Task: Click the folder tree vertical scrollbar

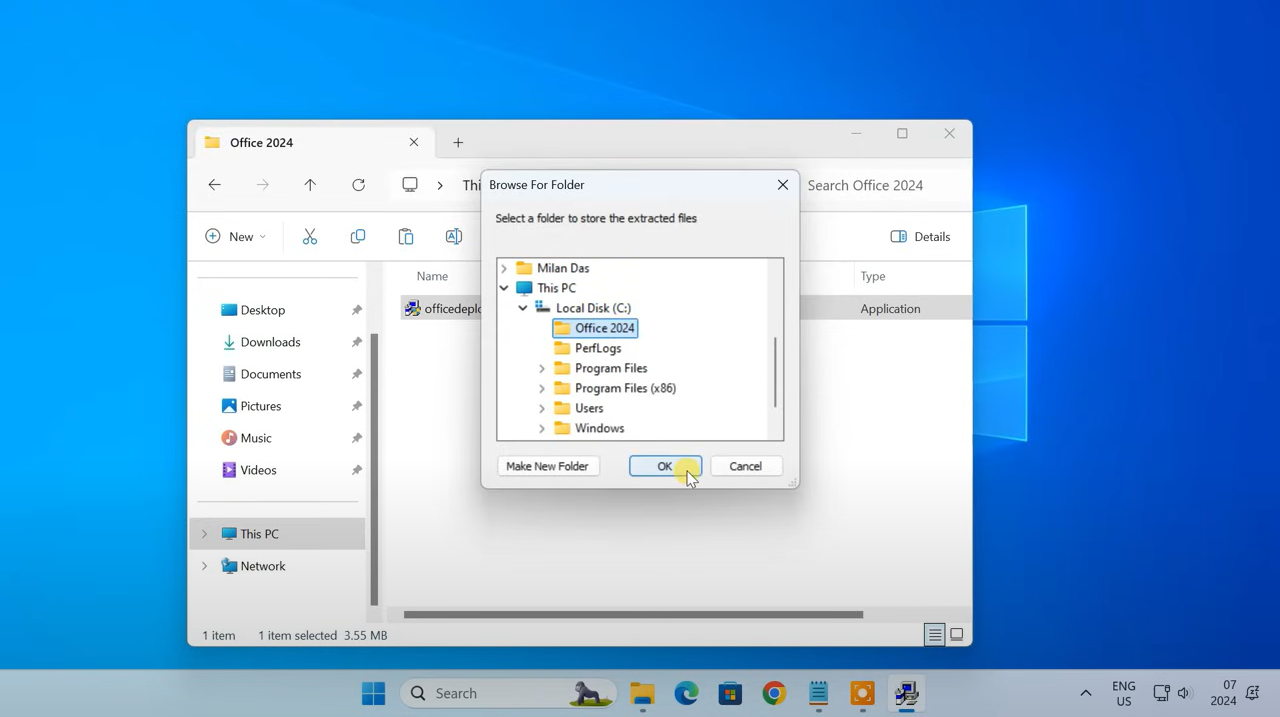Action: pyautogui.click(x=775, y=372)
